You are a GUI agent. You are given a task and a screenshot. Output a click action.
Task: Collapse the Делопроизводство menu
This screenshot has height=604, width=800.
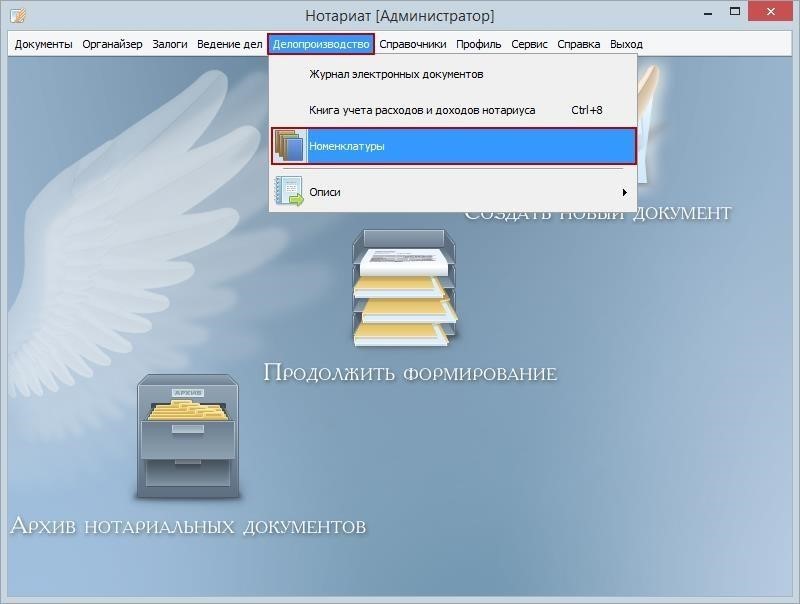click(321, 44)
